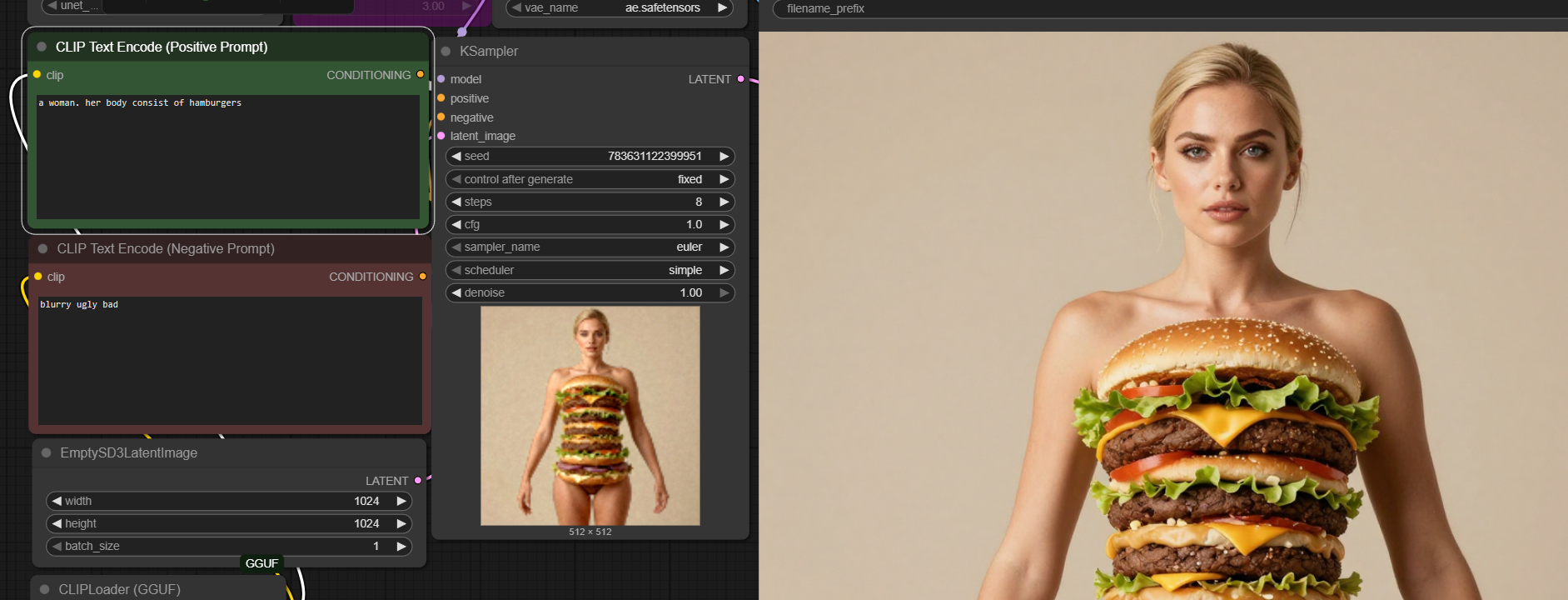Select previous vae_name with left arrow
1568x600 pixels.
coord(516,7)
